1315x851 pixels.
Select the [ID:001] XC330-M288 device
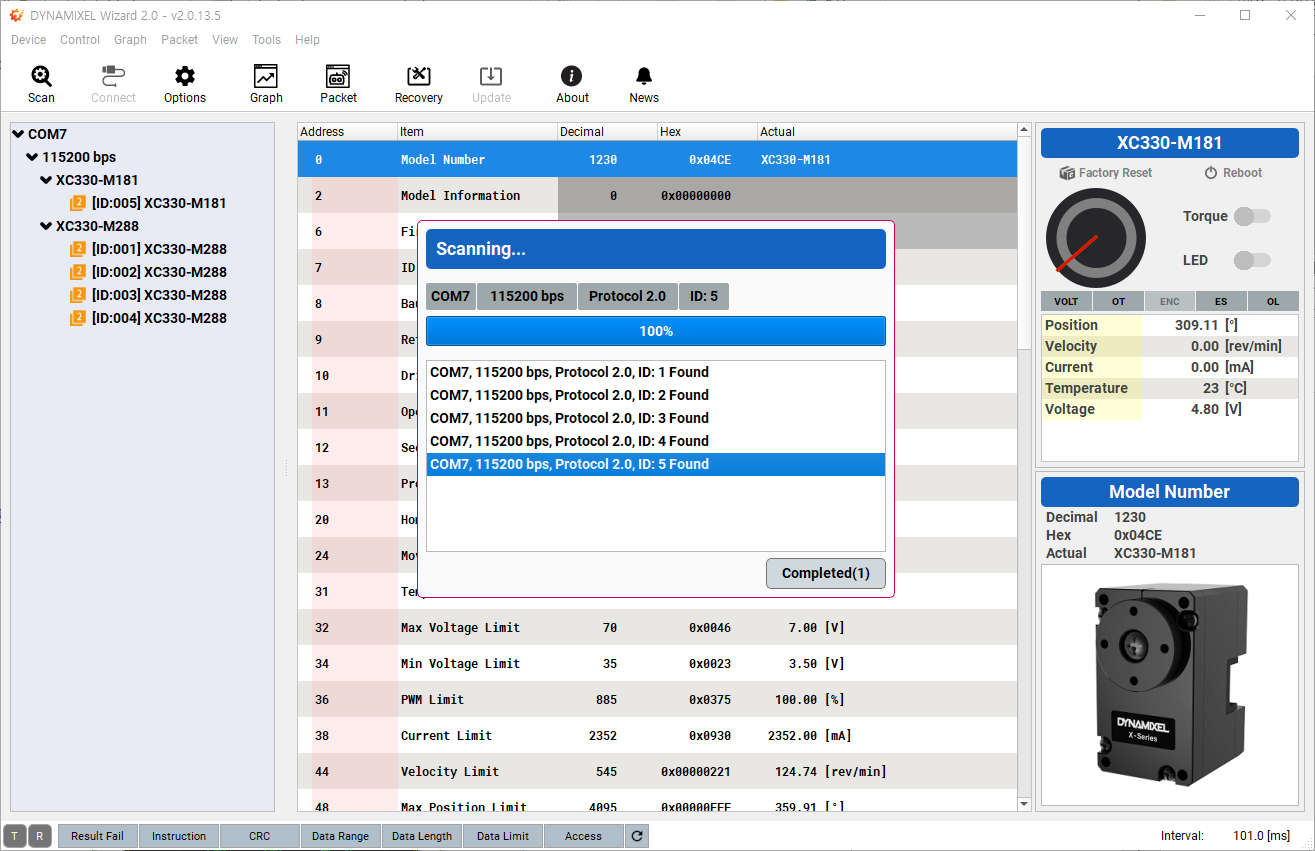(x=148, y=249)
